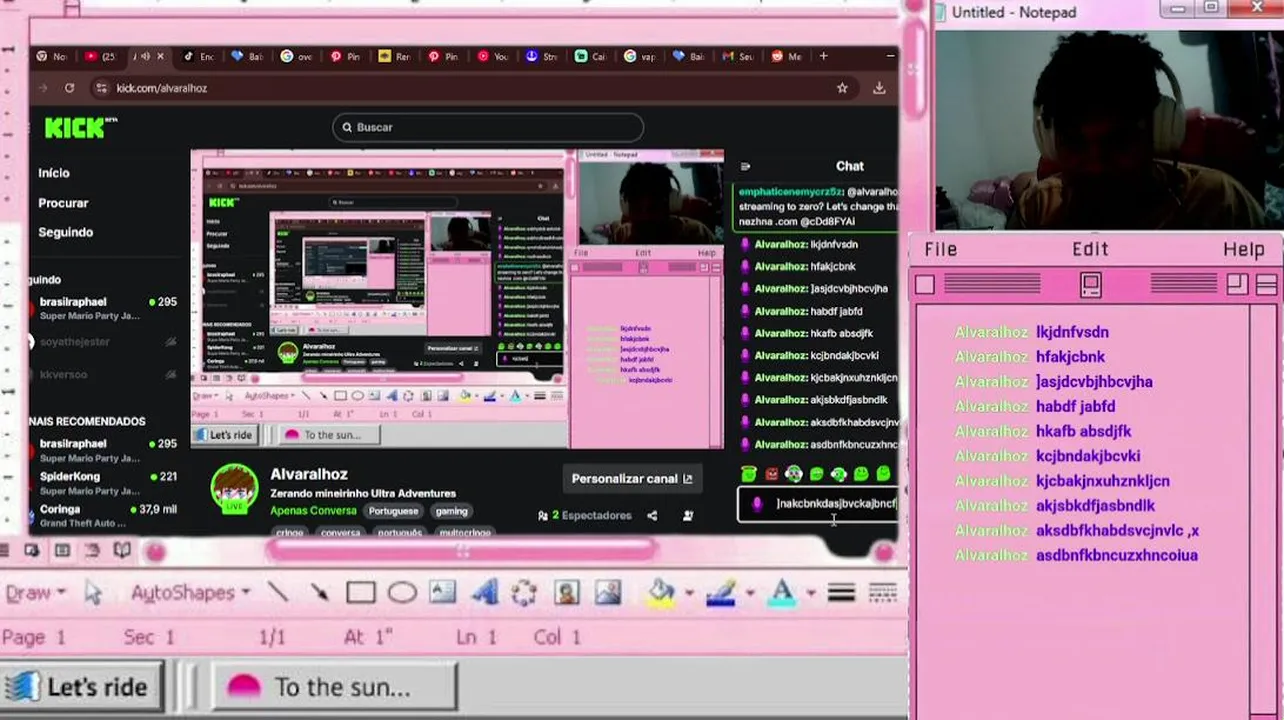Pick the red emote above chat input
This screenshot has height=720, width=1284.
pyautogui.click(x=771, y=474)
